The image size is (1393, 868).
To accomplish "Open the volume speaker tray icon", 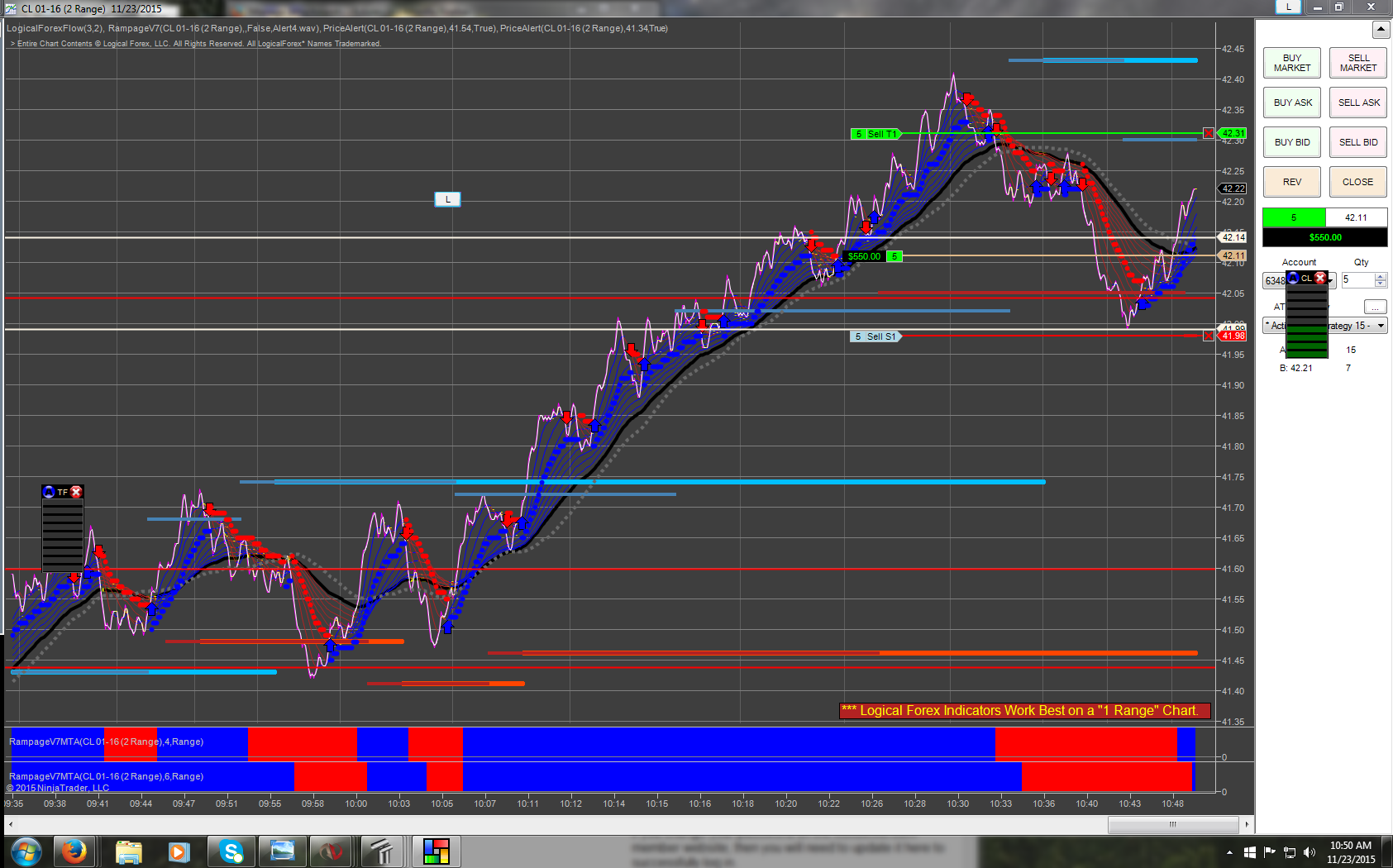I will pyautogui.click(x=1310, y=852).
